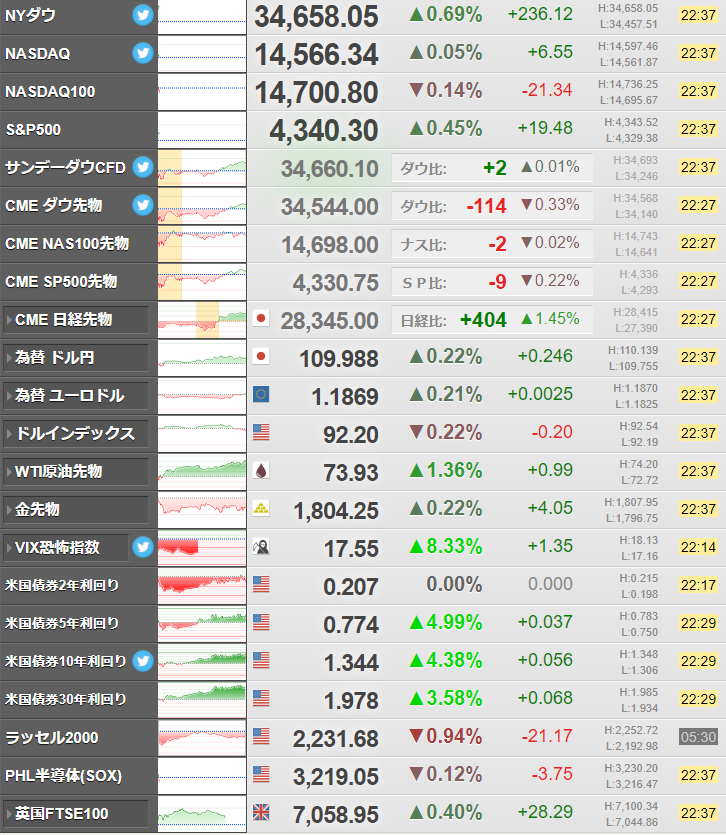The image size is (726, 835).
Task: Open the CME ダウ先物 mini chart
Action: coord(202,206)
